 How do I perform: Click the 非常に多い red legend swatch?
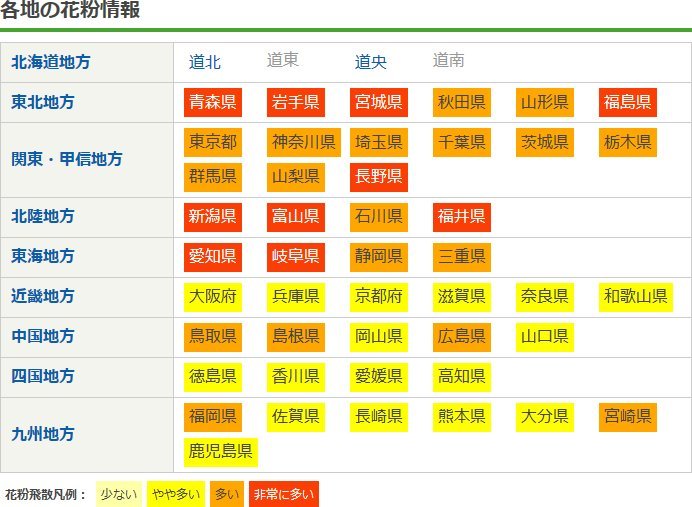283,494
